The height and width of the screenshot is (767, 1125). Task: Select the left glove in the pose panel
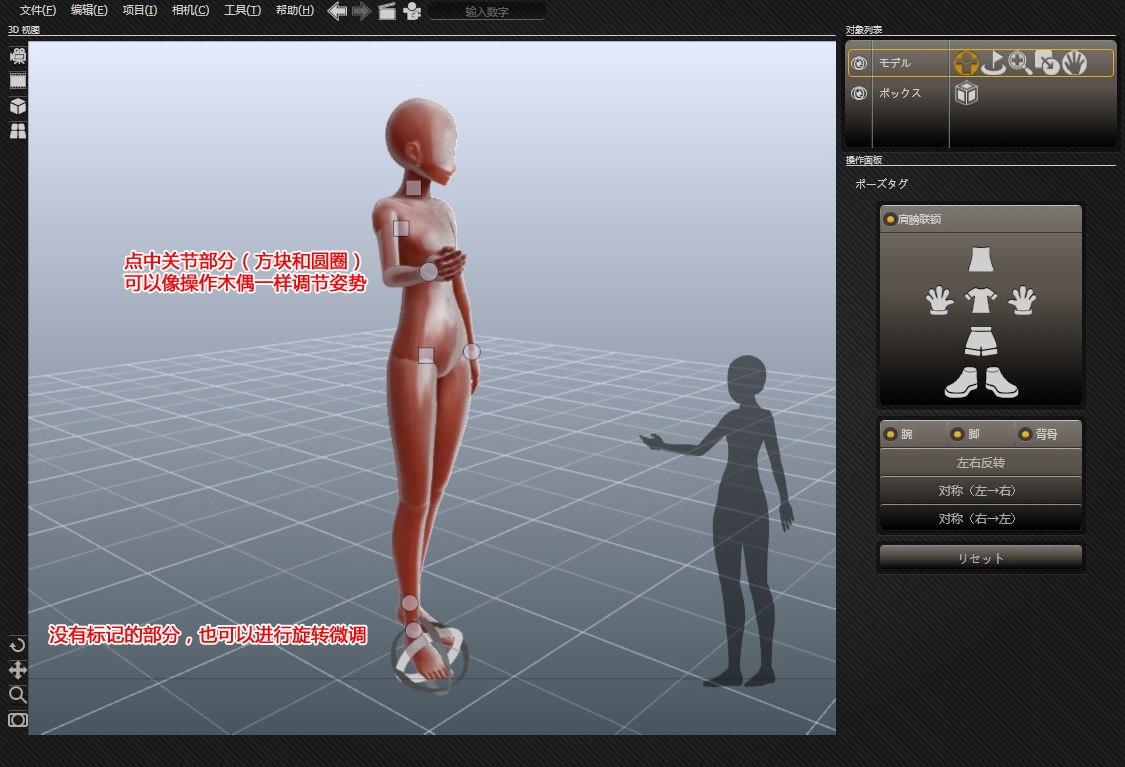tap(938, 300)
